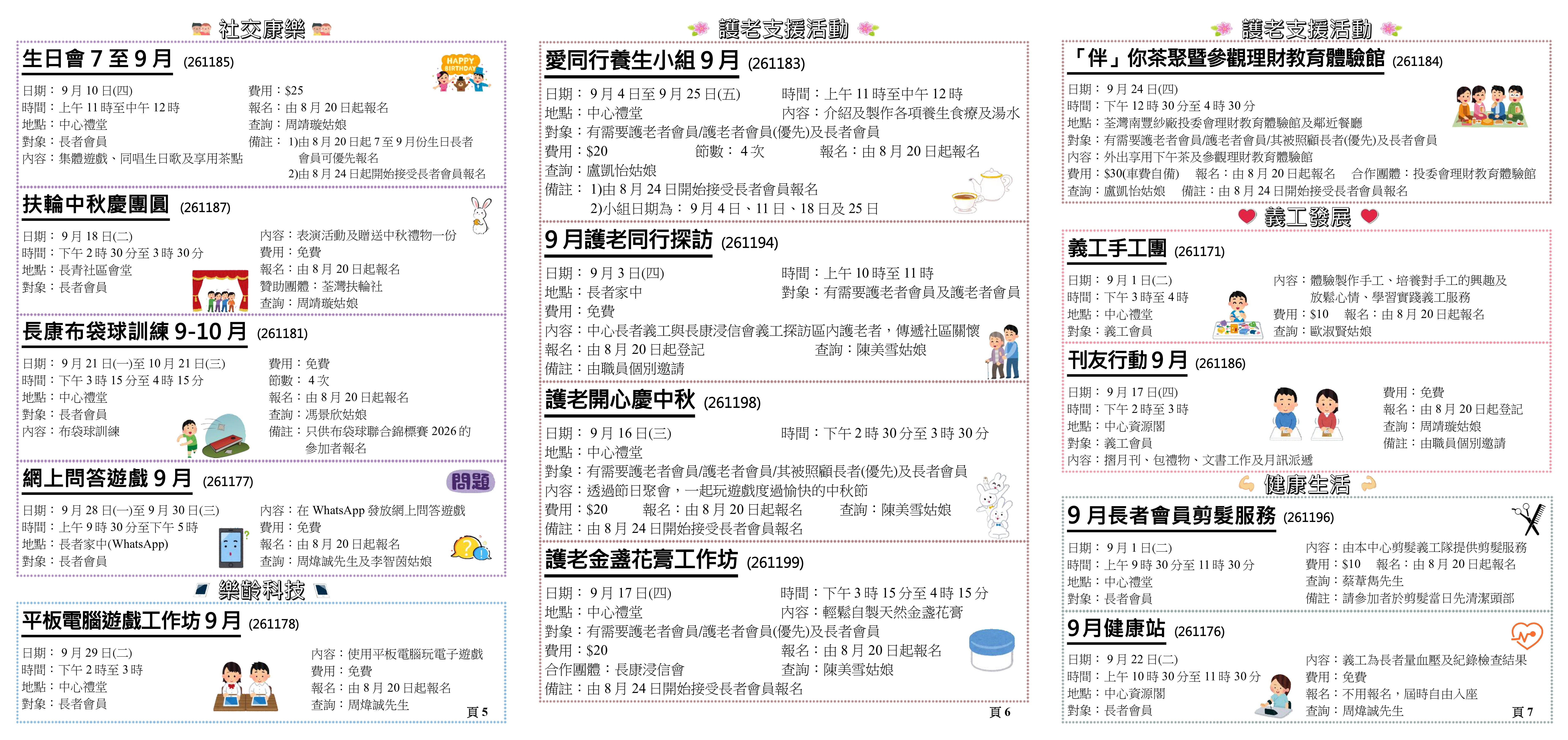Click the heading 愛同行養生小組 9 月
The height and width of the screenshot is (740, 1568).
click(642, 61)
